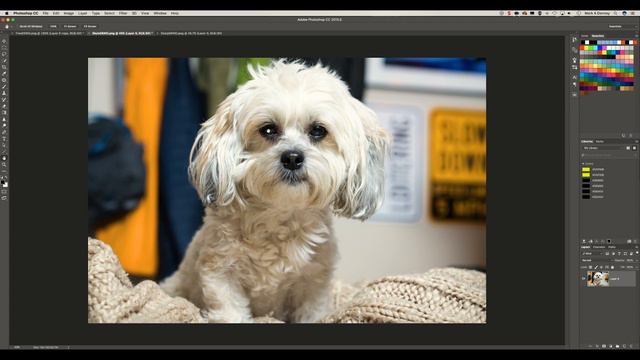This screenshot has width=640, height=360.
Task: Switch Libraries to list view icon
Action: click(x=634, y=148)
